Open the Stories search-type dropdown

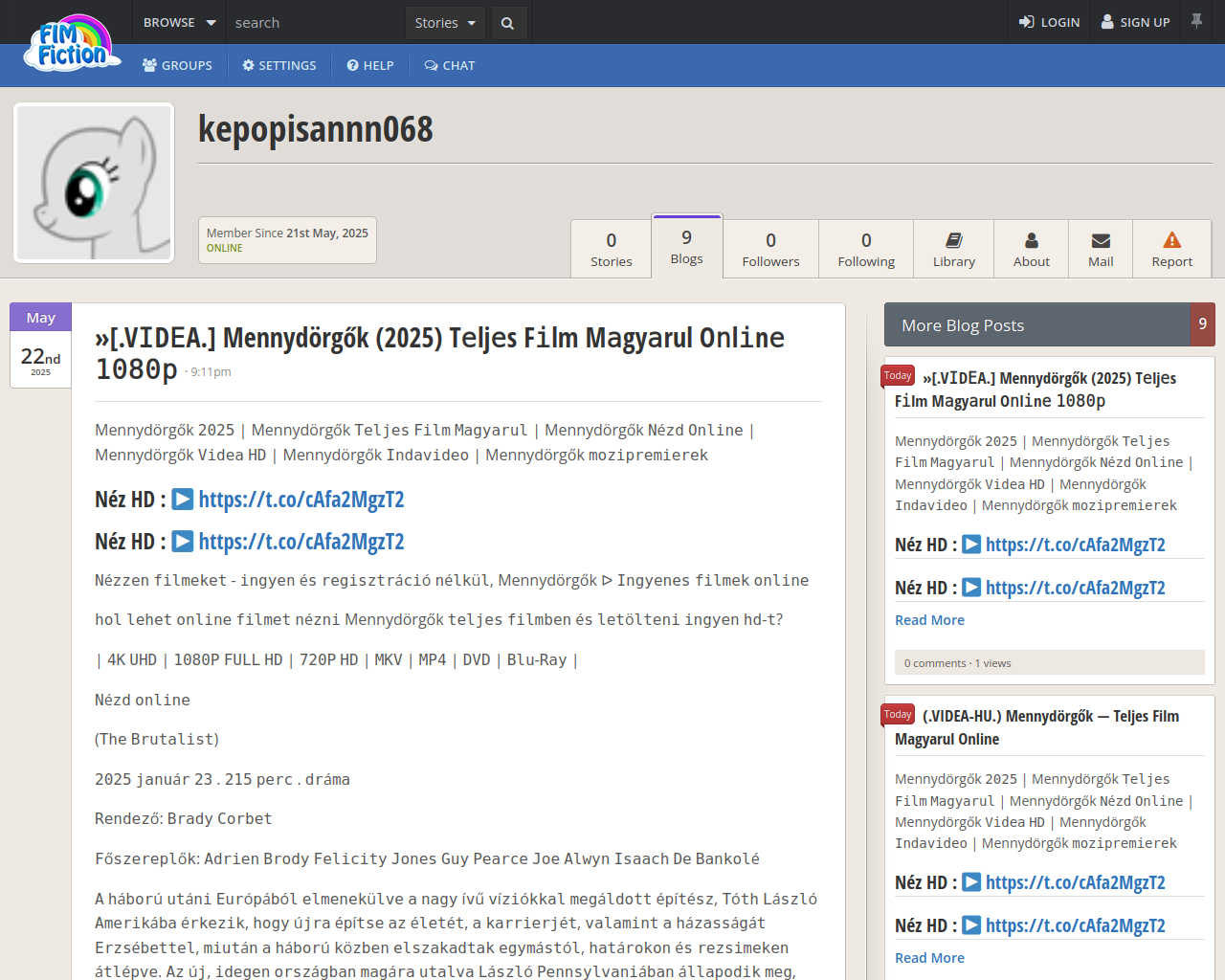pos(445,23)
